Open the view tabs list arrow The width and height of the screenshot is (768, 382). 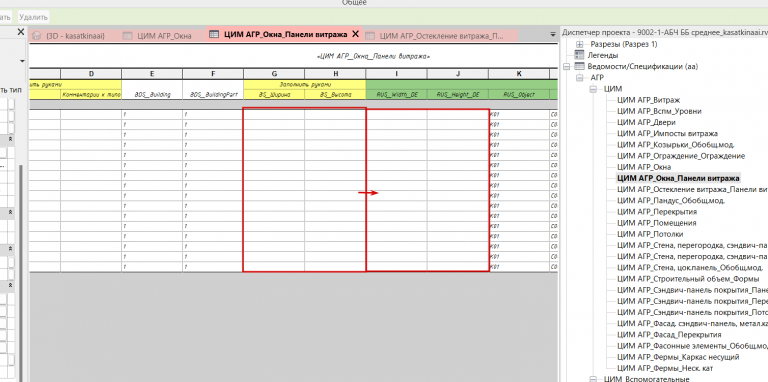(553, 34)
